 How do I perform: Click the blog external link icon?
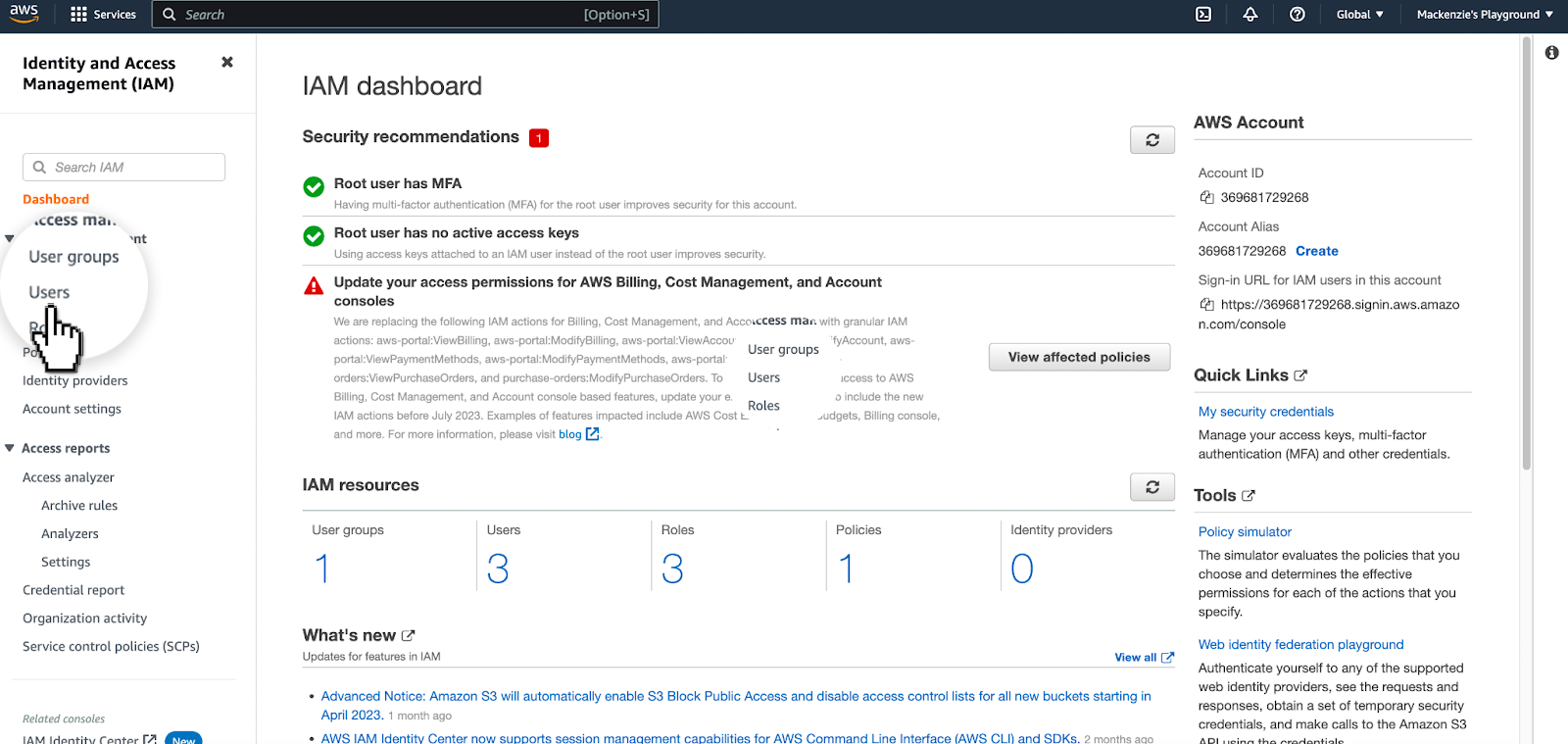click(592, 434)
